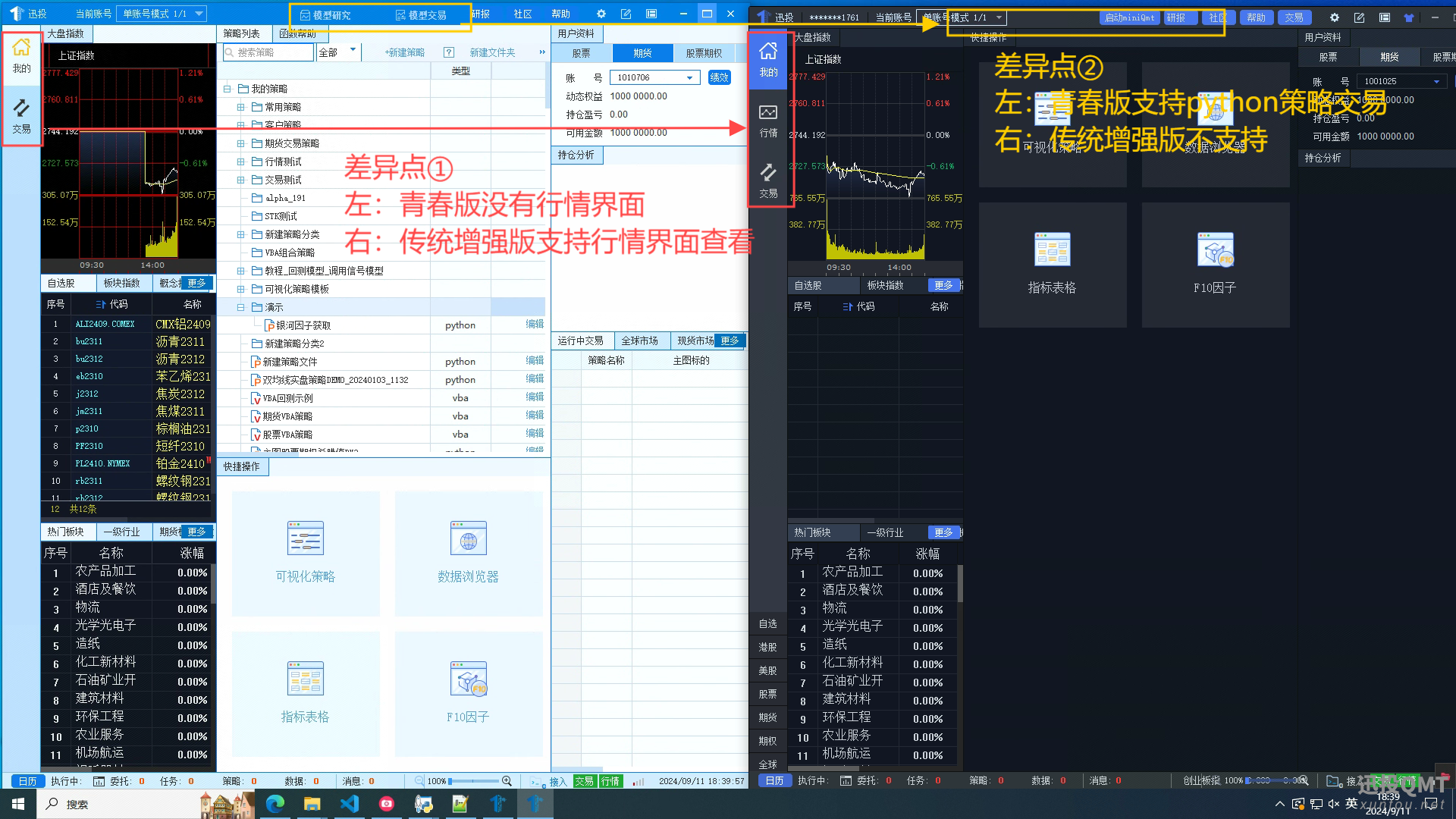Open 模型交易 in the top toolbar

point(421,14)
